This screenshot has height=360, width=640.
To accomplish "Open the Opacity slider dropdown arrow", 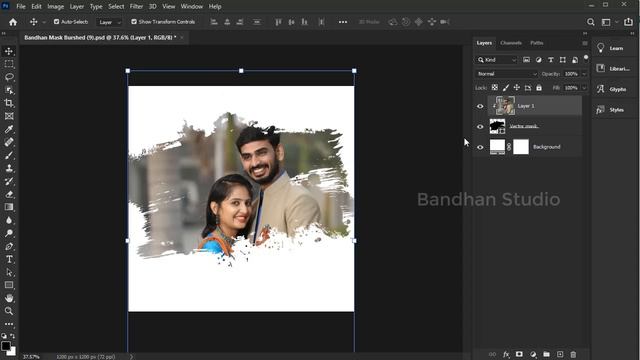I will [x=584, y=74].
